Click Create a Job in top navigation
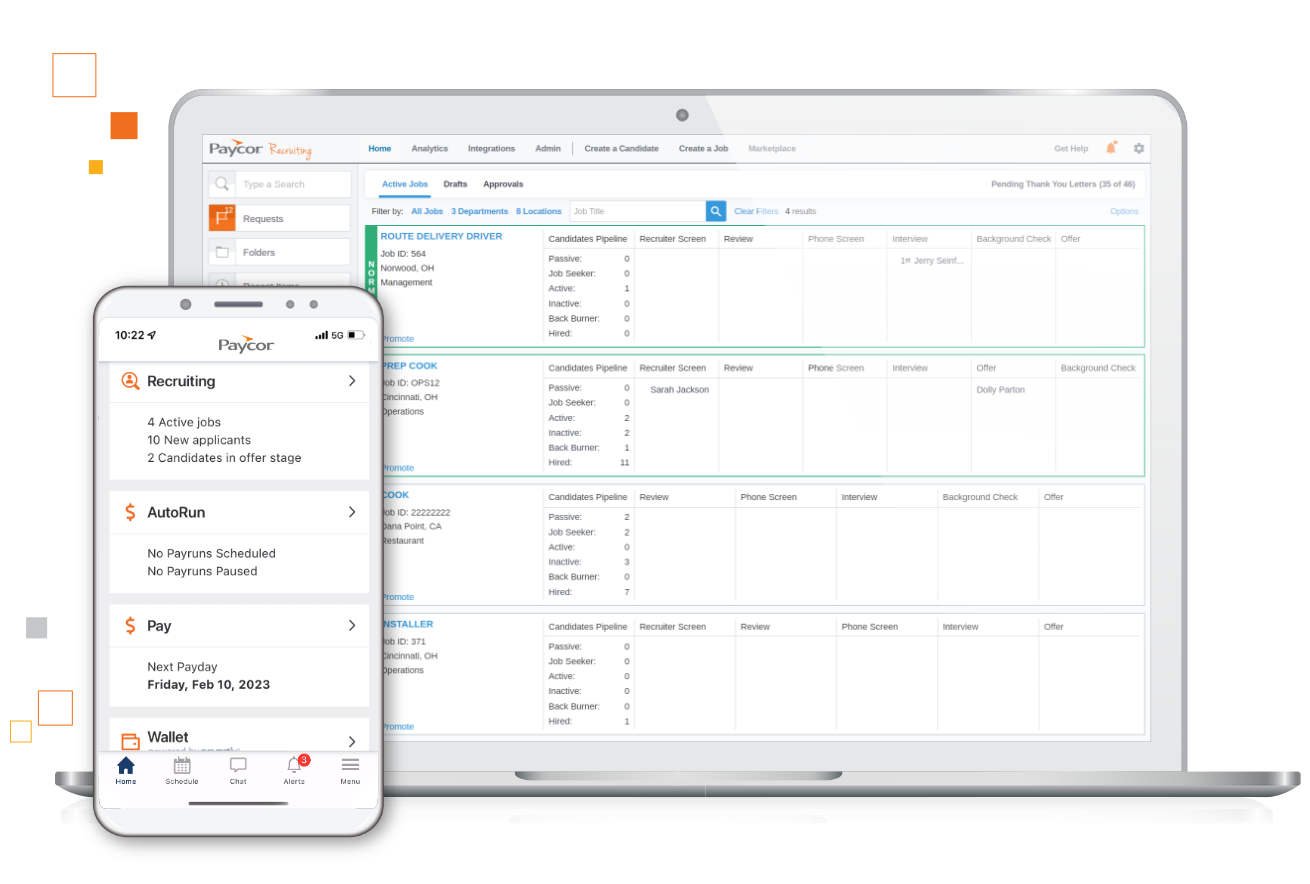Image resolution: width=1310 pixels, height=884 pixels. pos(703,148)
